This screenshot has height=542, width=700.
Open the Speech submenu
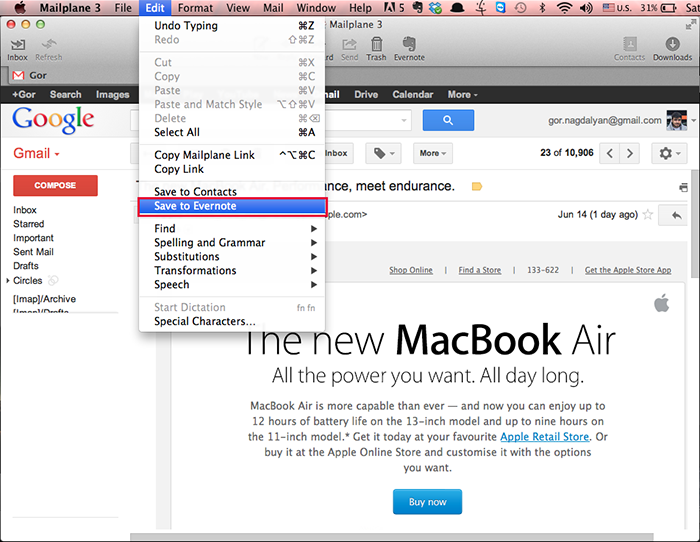232,284
